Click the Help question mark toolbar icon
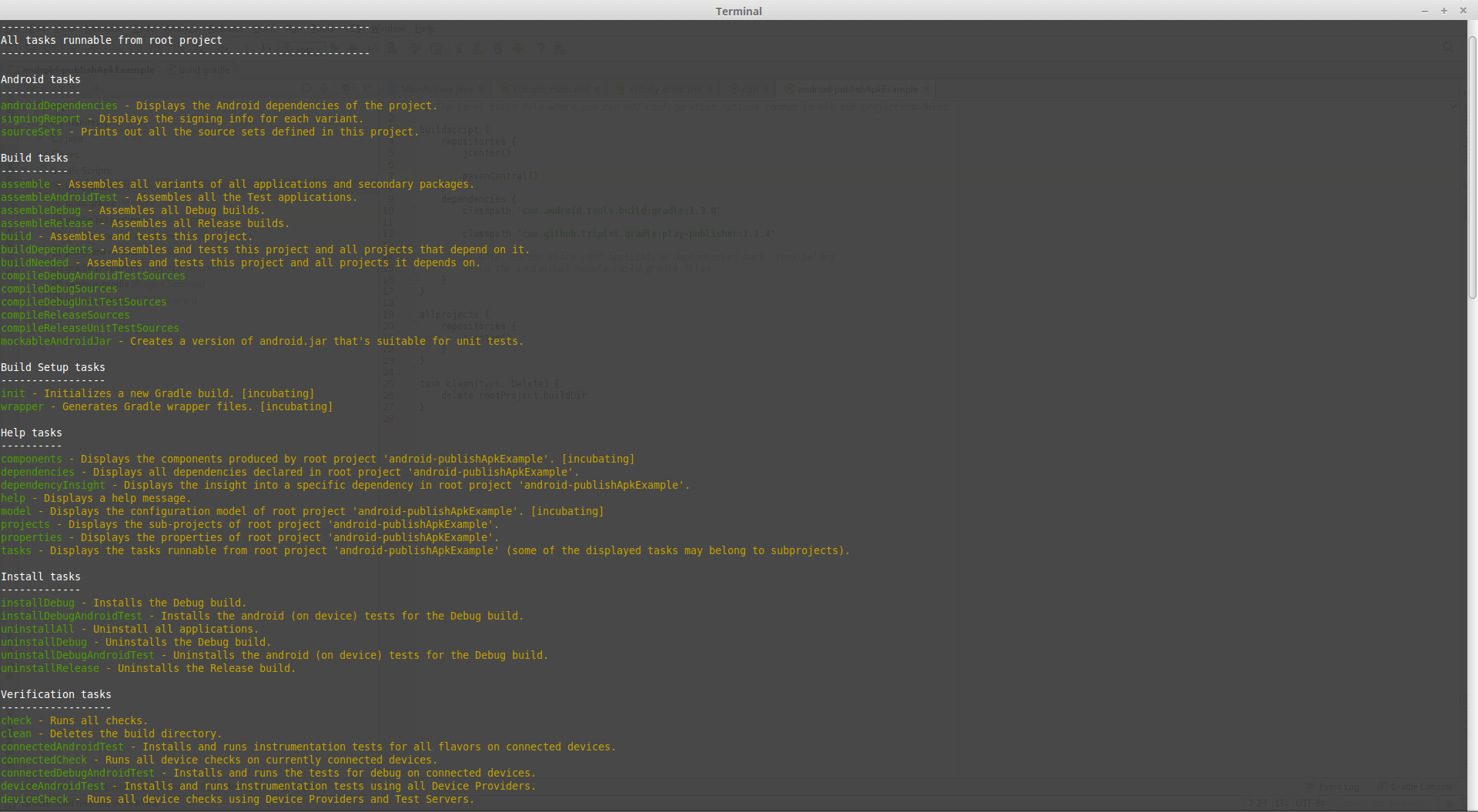The height and width of the screenshot is (812, 1478). click(541, 48)
